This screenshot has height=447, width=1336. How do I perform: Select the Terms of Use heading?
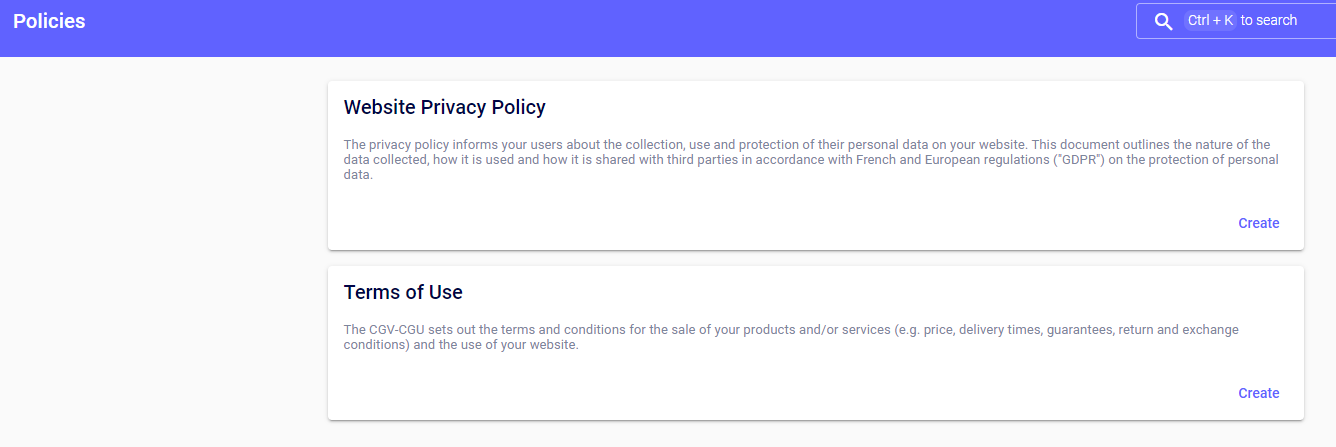coord(403,292)
